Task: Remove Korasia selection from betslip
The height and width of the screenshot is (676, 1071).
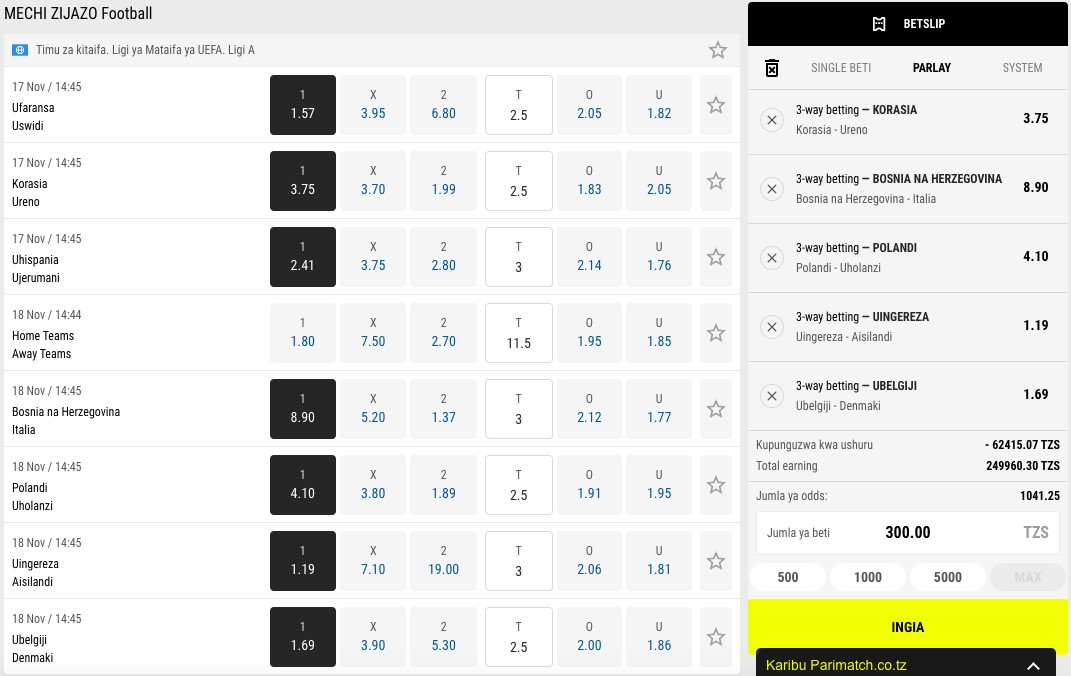Action: click(771, 120)
